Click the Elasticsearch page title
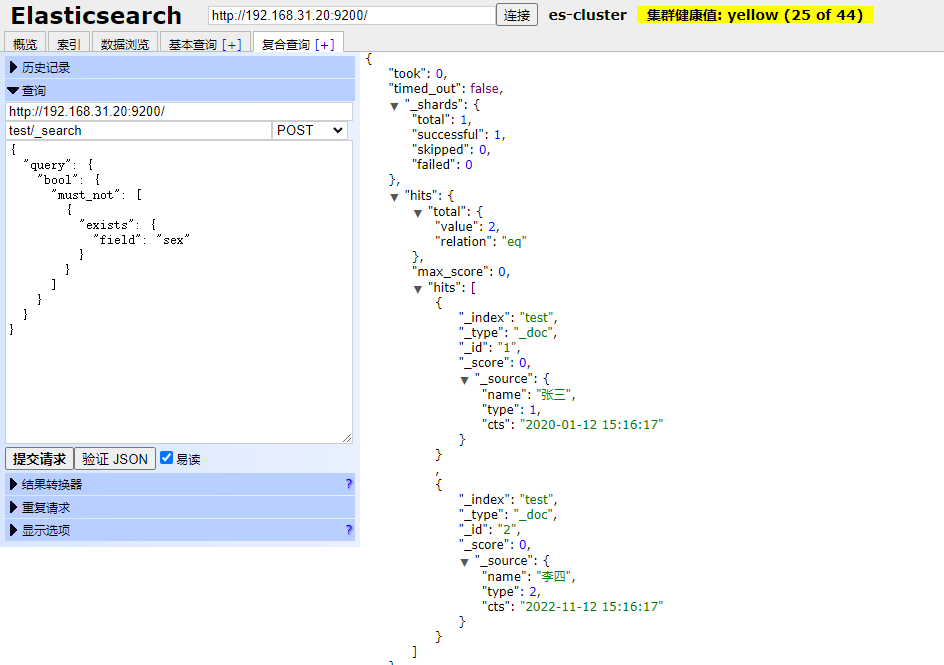 [x=96, y=16]
